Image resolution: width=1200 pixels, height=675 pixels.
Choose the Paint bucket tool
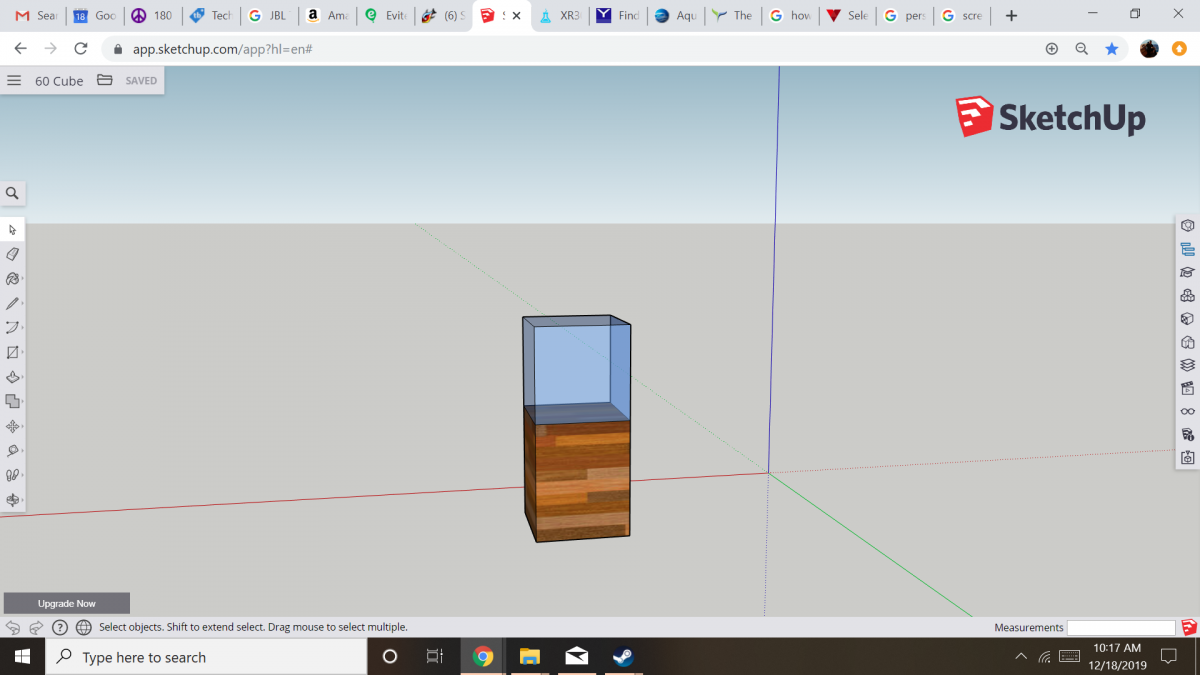pos(13,279)
